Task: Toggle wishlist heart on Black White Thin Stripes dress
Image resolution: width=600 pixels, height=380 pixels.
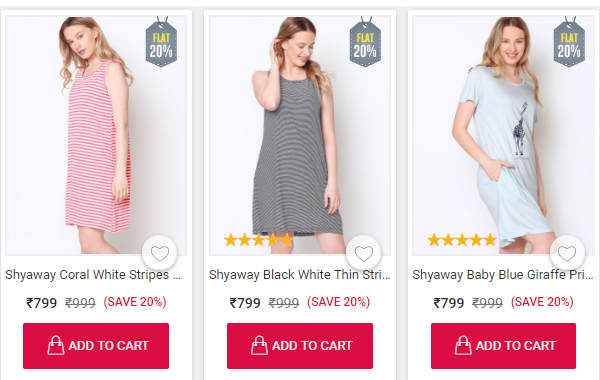Action: pyautogui.click(x=364, y=253)
